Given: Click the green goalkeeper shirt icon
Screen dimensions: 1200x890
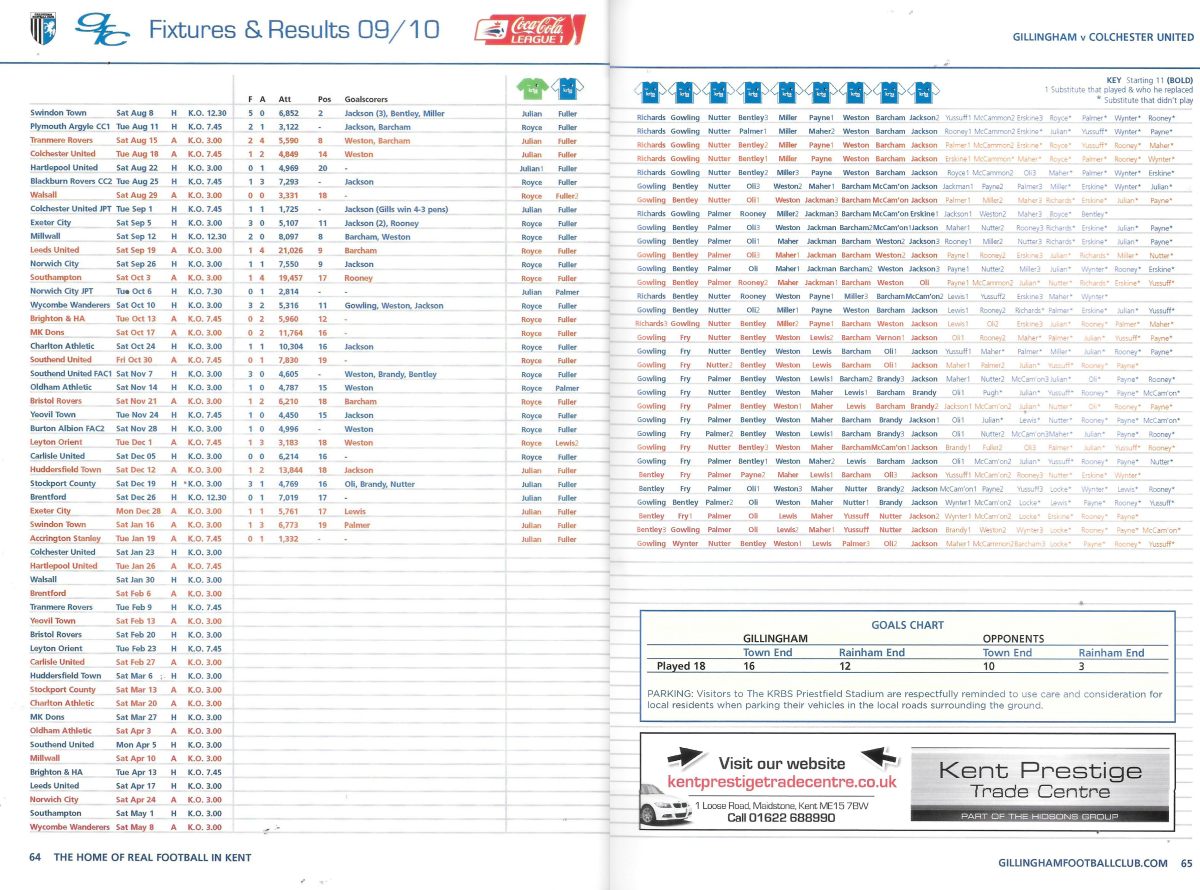Looking at the screenshot, I should coord(530,89).
